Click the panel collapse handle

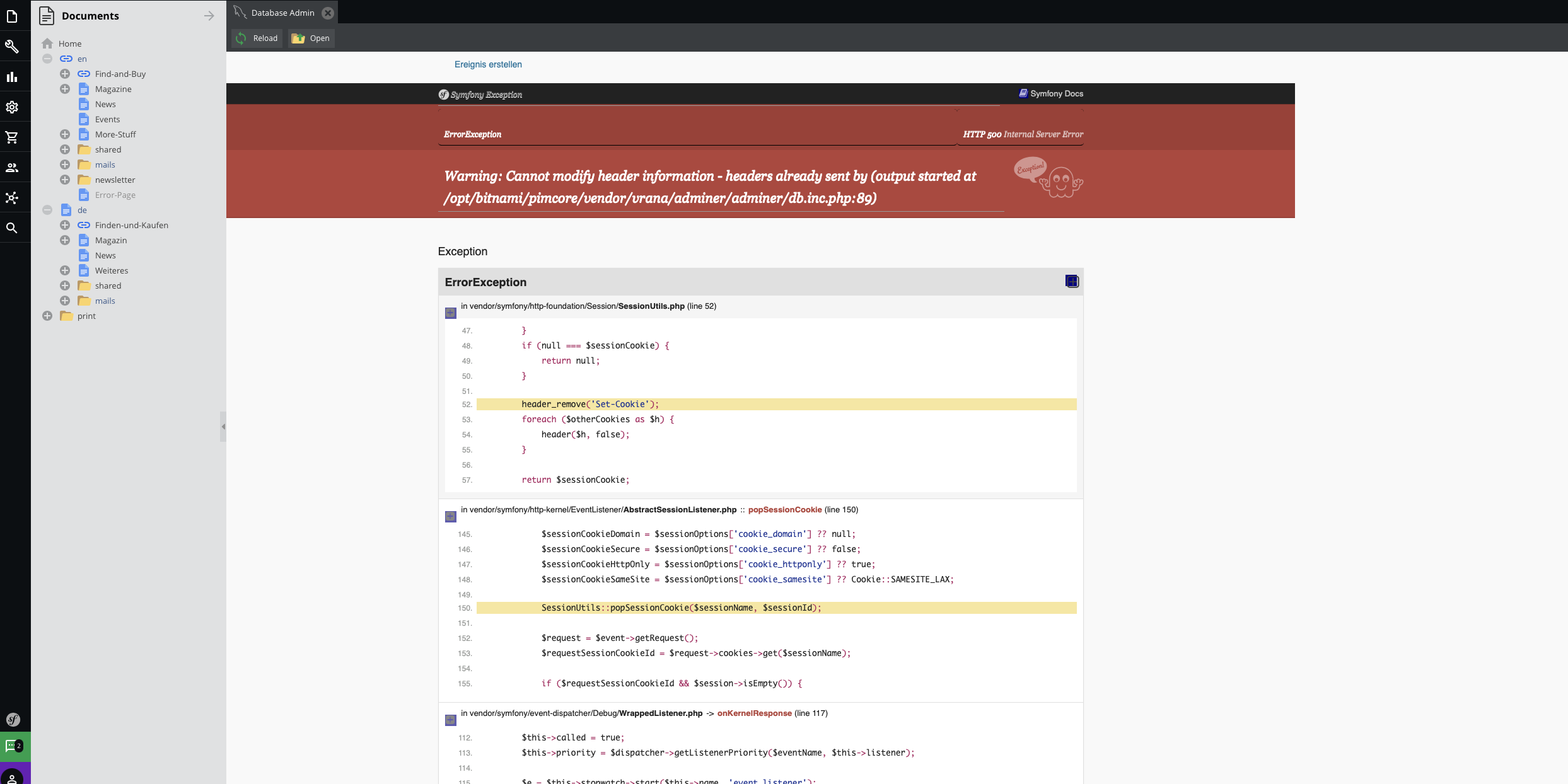point(223,427)
